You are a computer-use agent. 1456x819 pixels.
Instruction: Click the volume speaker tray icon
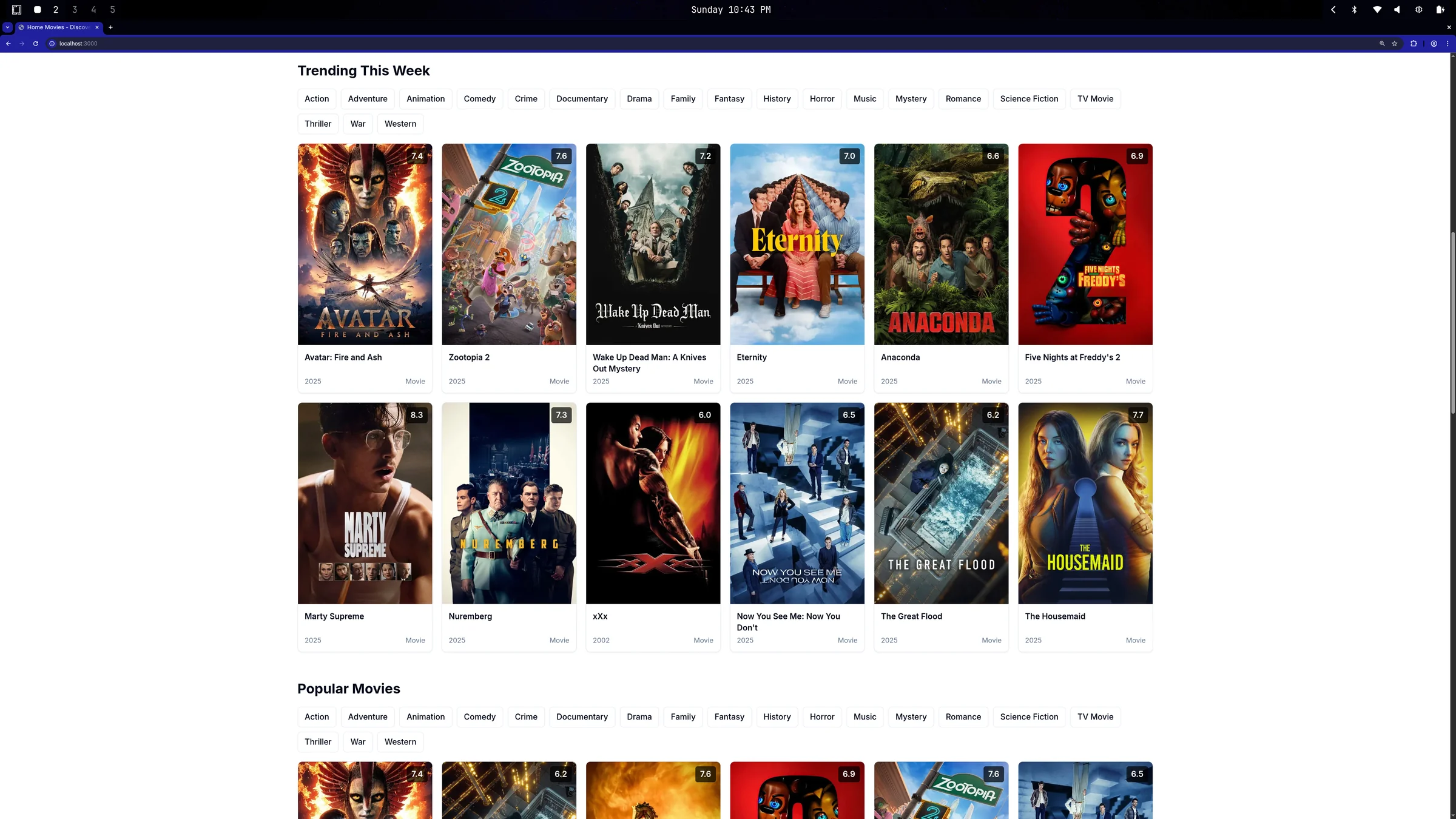coord(1397,10)
